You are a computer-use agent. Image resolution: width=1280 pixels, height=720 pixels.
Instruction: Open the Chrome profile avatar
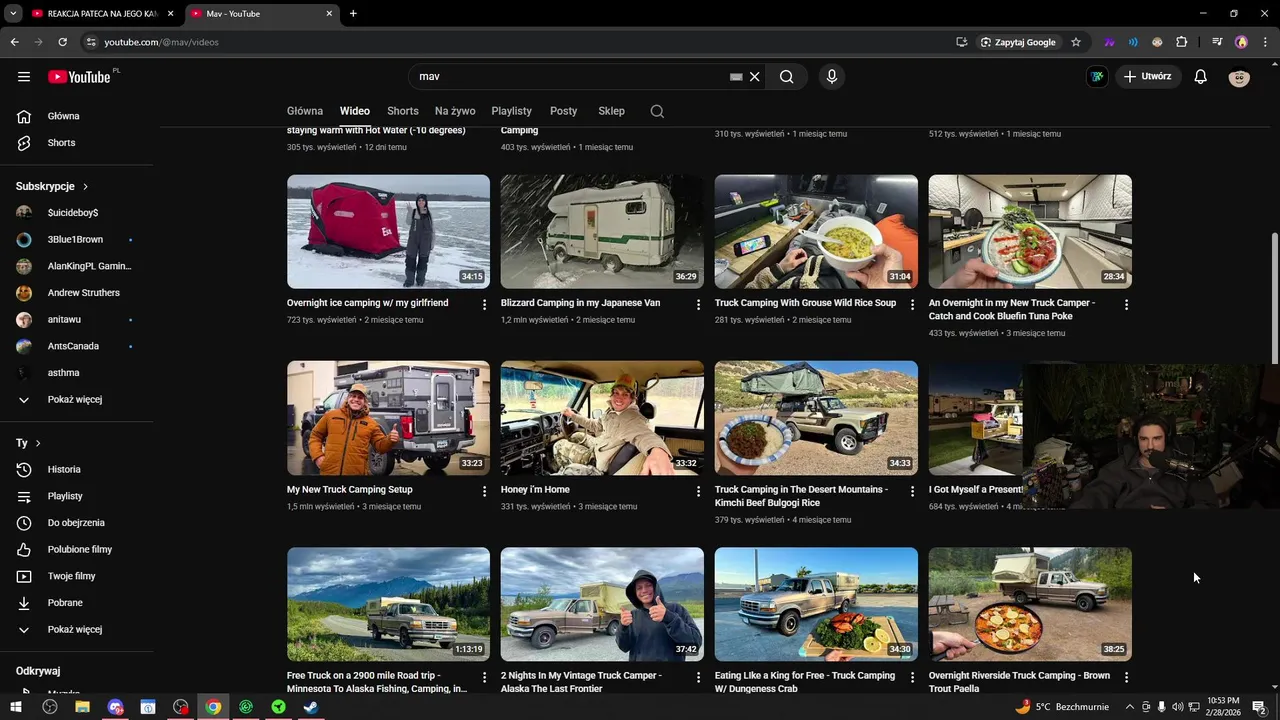coord(1241,42)
